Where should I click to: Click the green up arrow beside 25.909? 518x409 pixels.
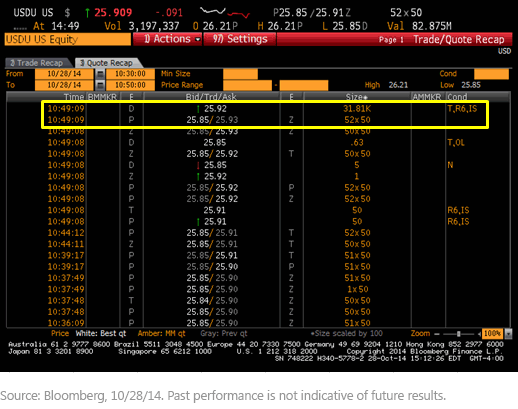[87, 13]
